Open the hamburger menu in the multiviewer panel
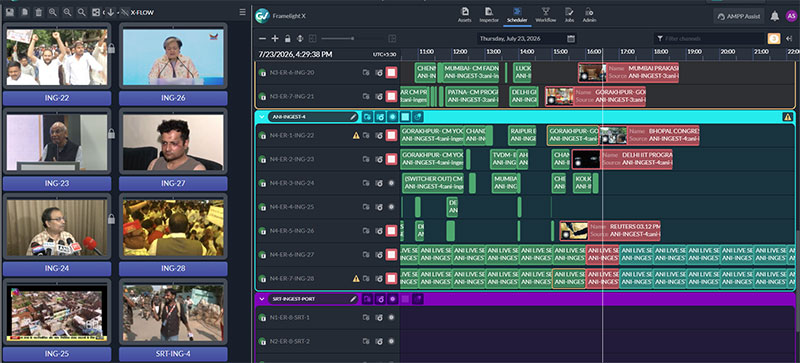 (x=242, y=12)
